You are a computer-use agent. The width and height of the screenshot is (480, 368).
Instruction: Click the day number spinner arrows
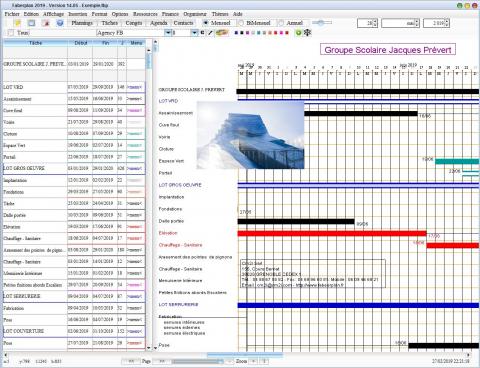pyautogui.click(x=375, y=23)
